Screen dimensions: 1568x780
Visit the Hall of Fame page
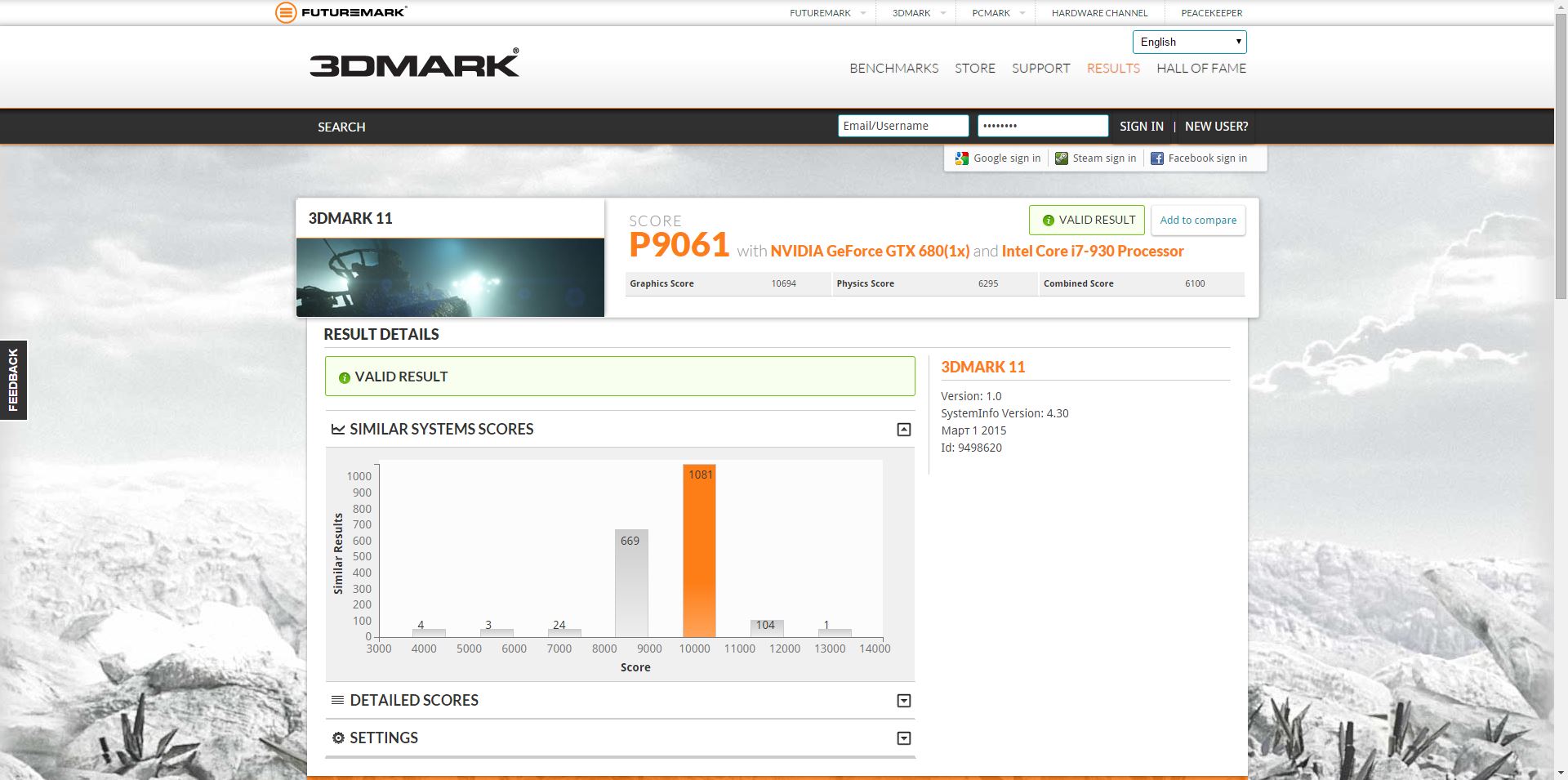pos(1201,69)
